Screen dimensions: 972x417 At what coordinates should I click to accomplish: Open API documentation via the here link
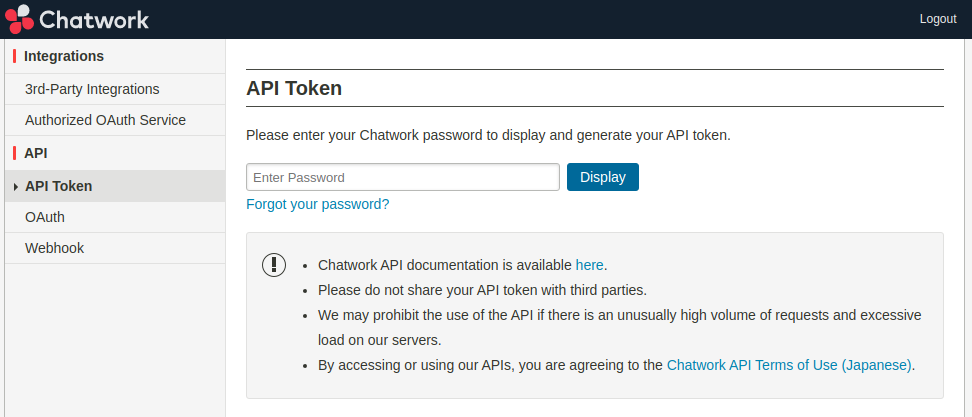point(589,265)
